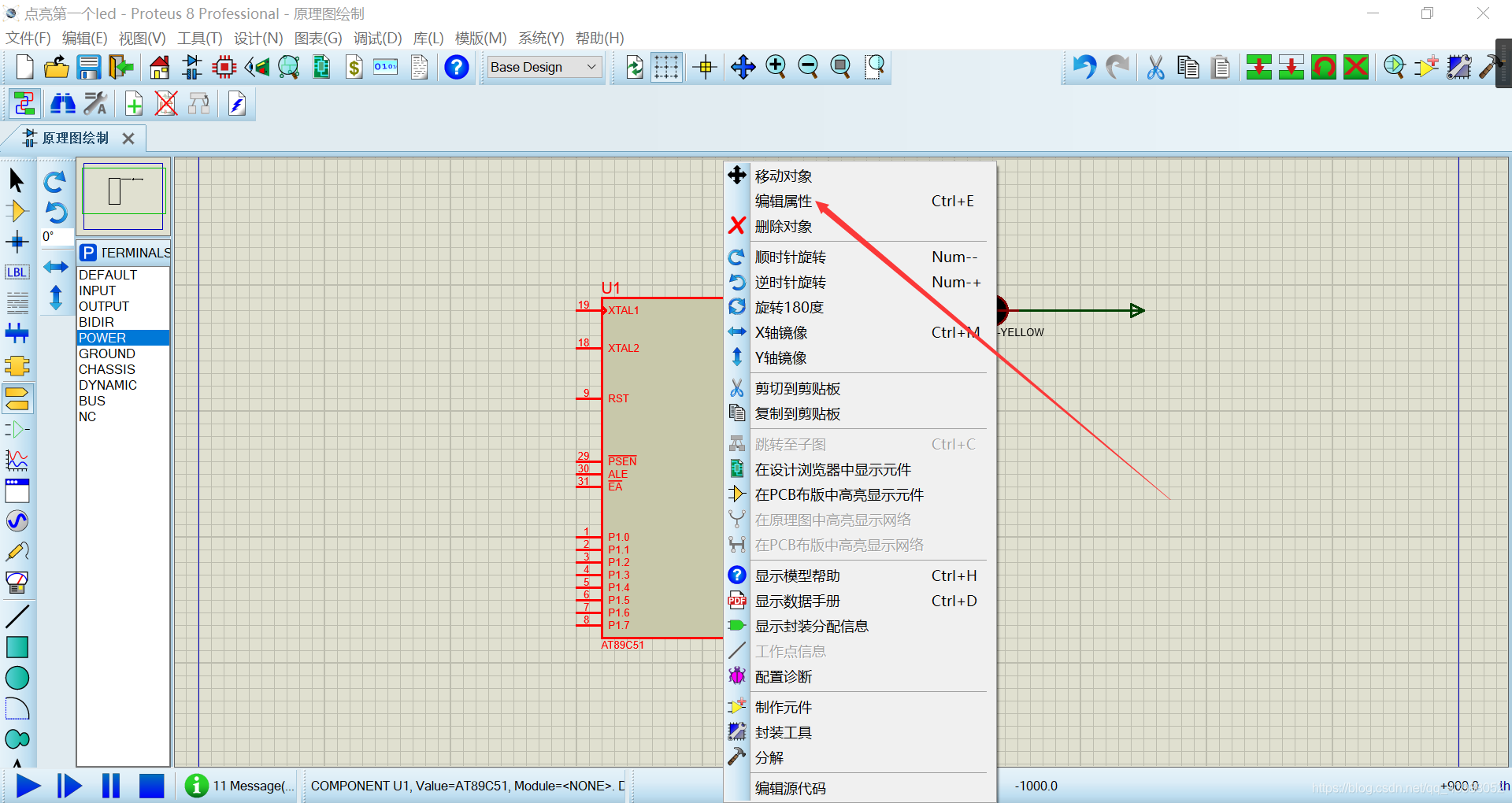Choose 顺时针旋转 in the context menu
The width and height of the screenshot is (1512, 803).
tap(860, 257)
